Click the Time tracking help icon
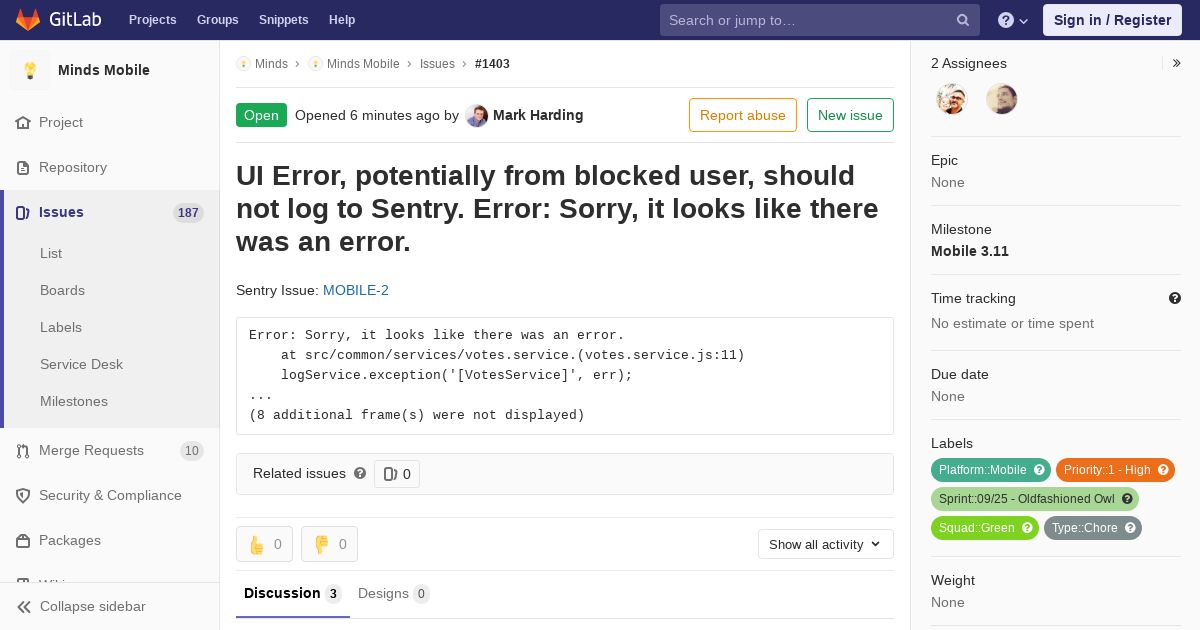 point(1175,298)
